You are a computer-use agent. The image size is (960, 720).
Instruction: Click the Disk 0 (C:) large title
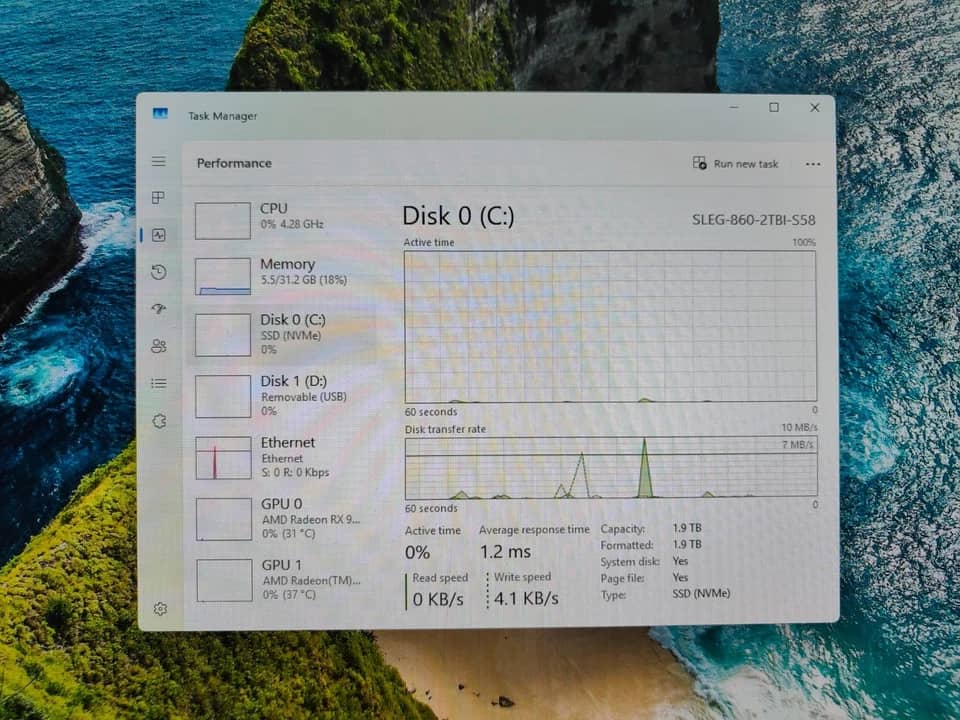pos(458,216)
